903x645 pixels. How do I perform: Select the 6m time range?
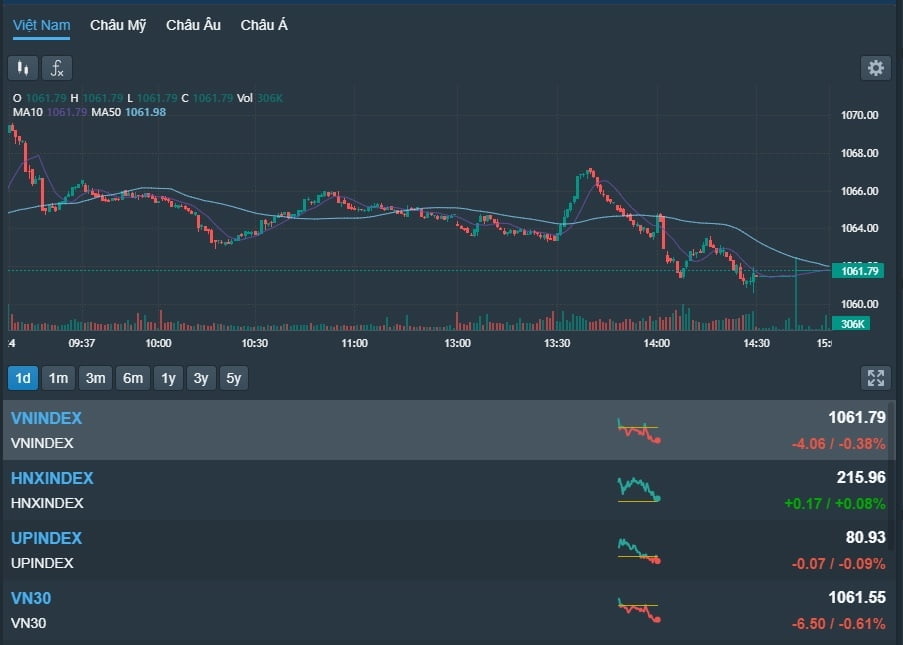pyautogui.click(x=133, y=378)
